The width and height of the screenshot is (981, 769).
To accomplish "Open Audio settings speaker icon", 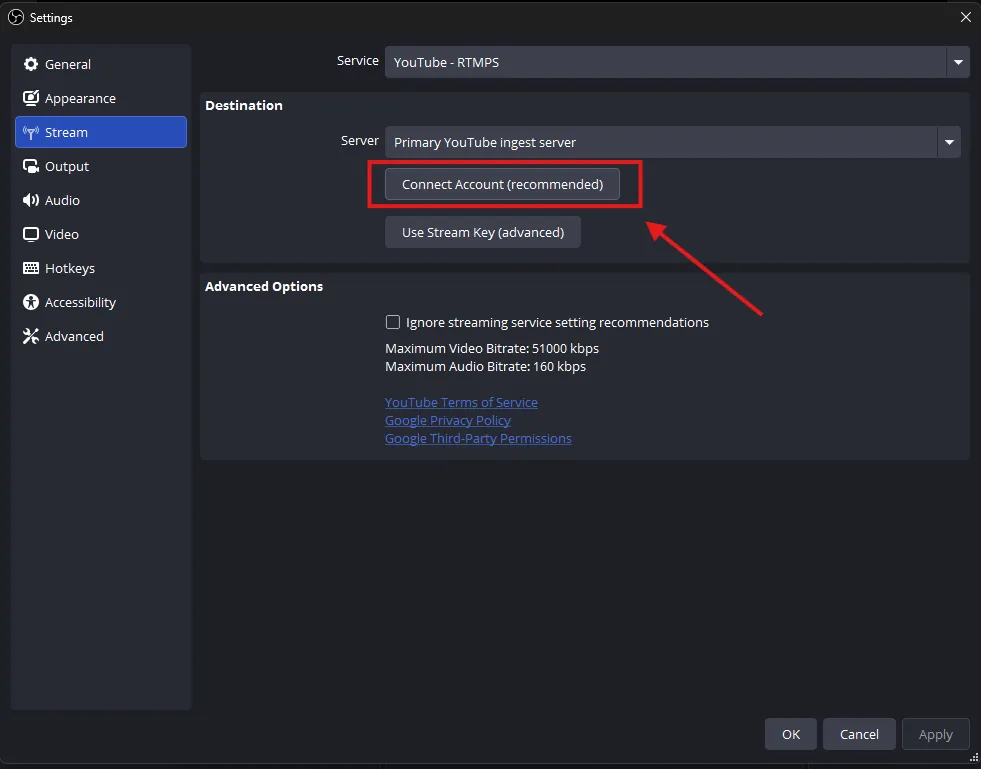I will [x=29, y=200].
